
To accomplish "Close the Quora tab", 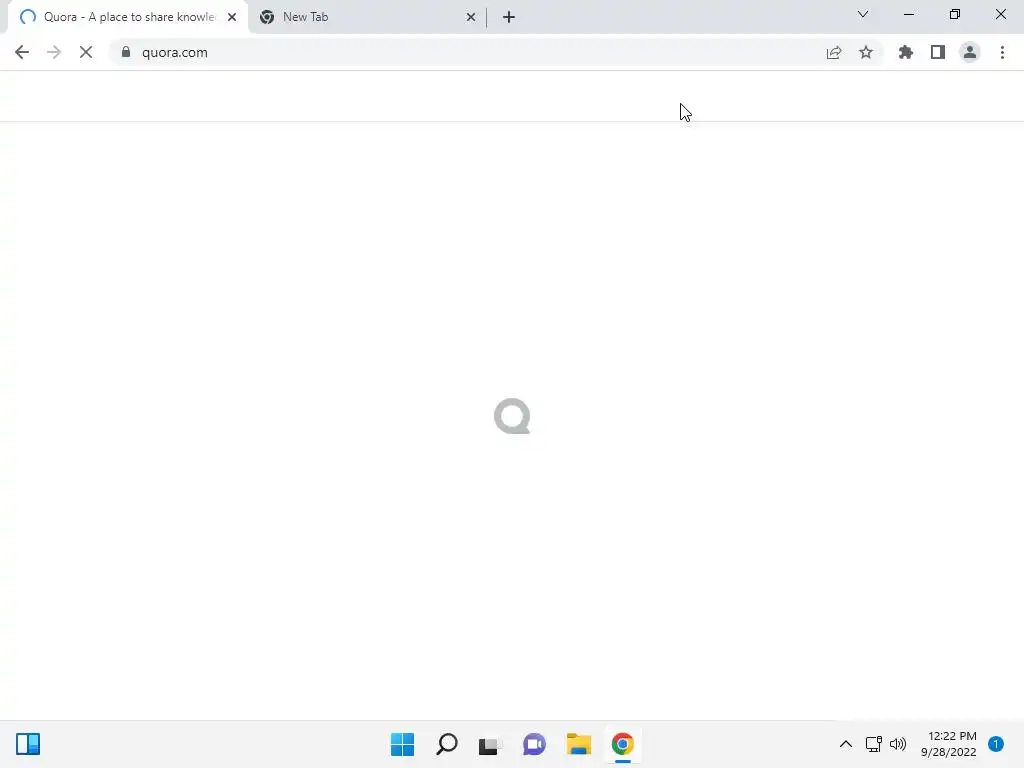I will 232,17.
